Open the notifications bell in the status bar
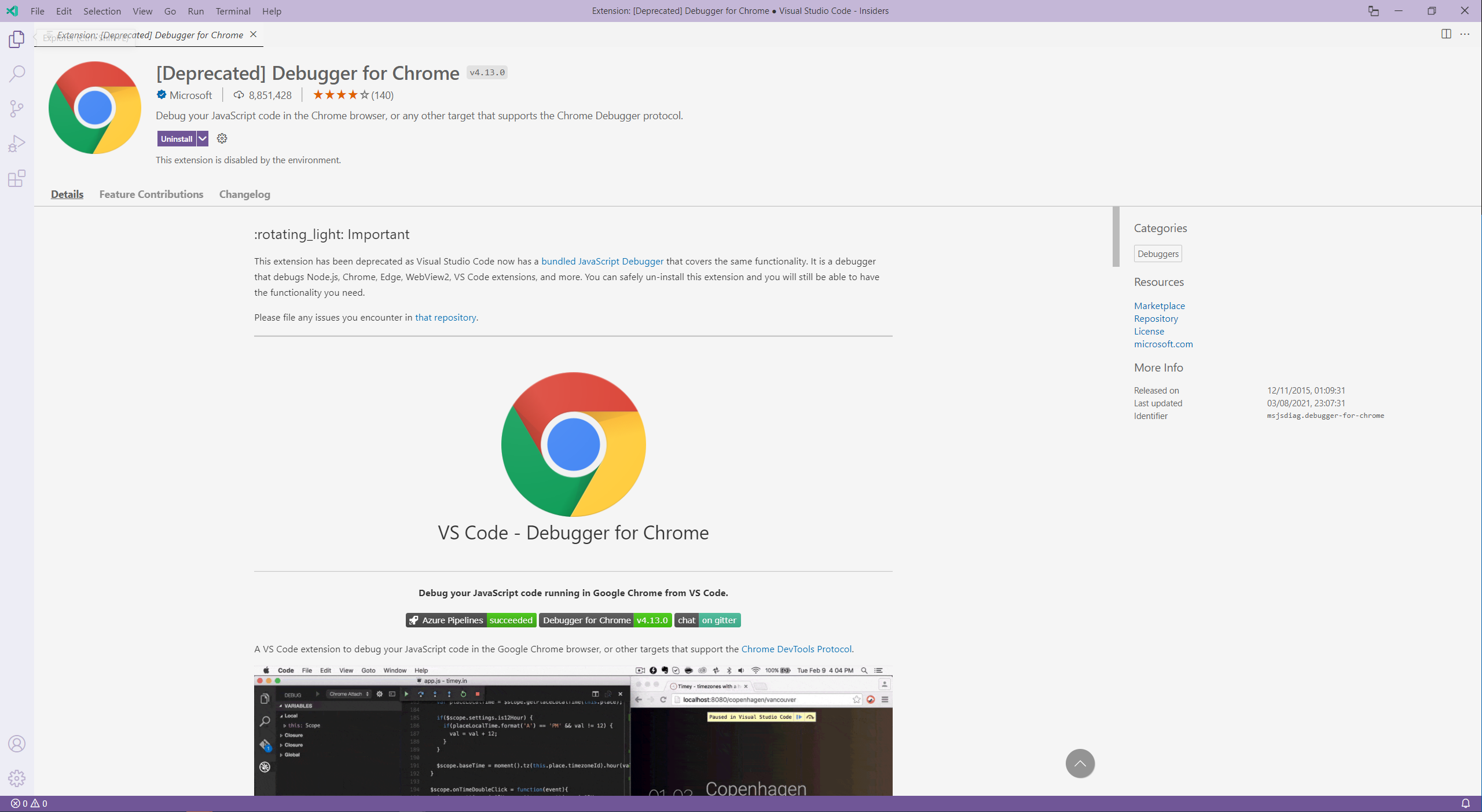The image size is (1482, 812). [1466, 803]
